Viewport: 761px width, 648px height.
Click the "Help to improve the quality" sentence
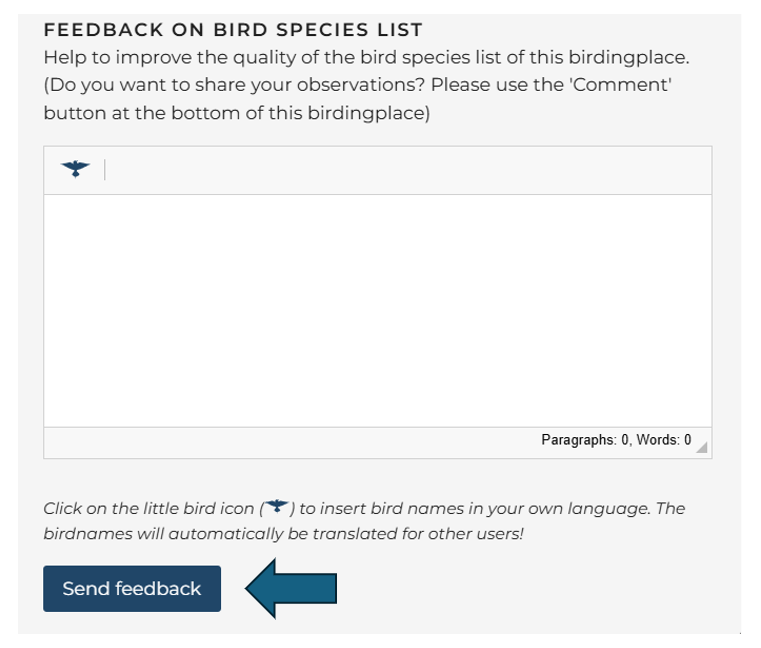click(170, 57)
